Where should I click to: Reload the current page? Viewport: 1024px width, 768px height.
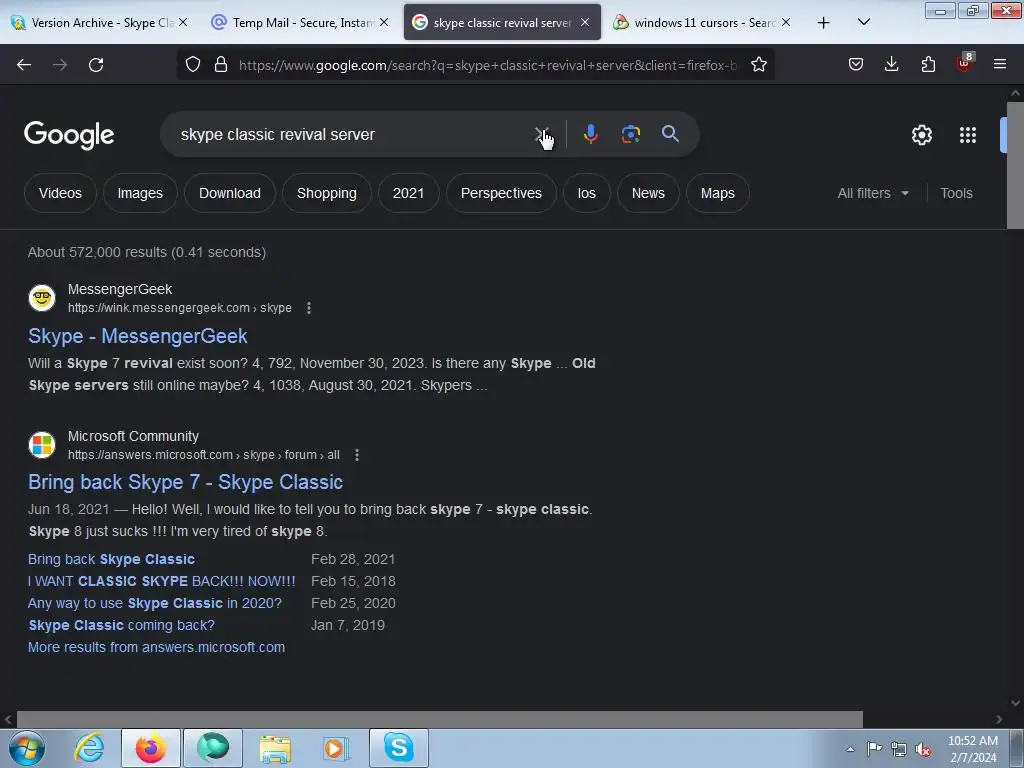pyautogui.click(x=96, y=65)
